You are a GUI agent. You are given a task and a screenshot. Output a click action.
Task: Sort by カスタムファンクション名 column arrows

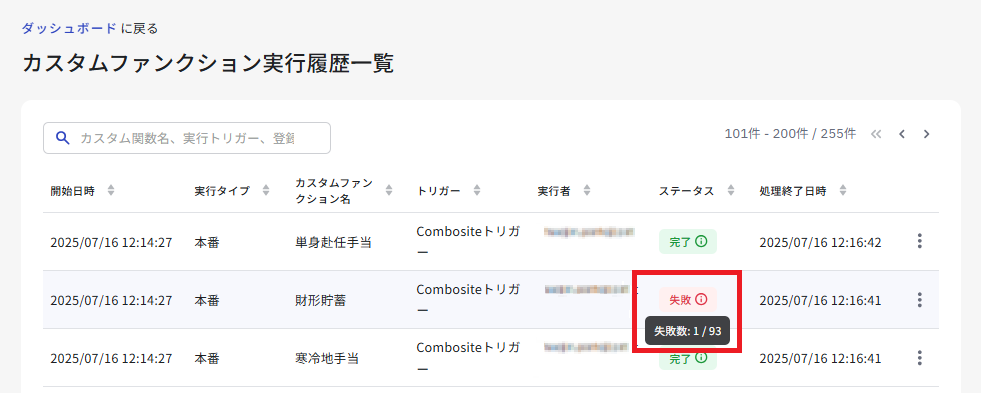[389, 191]
